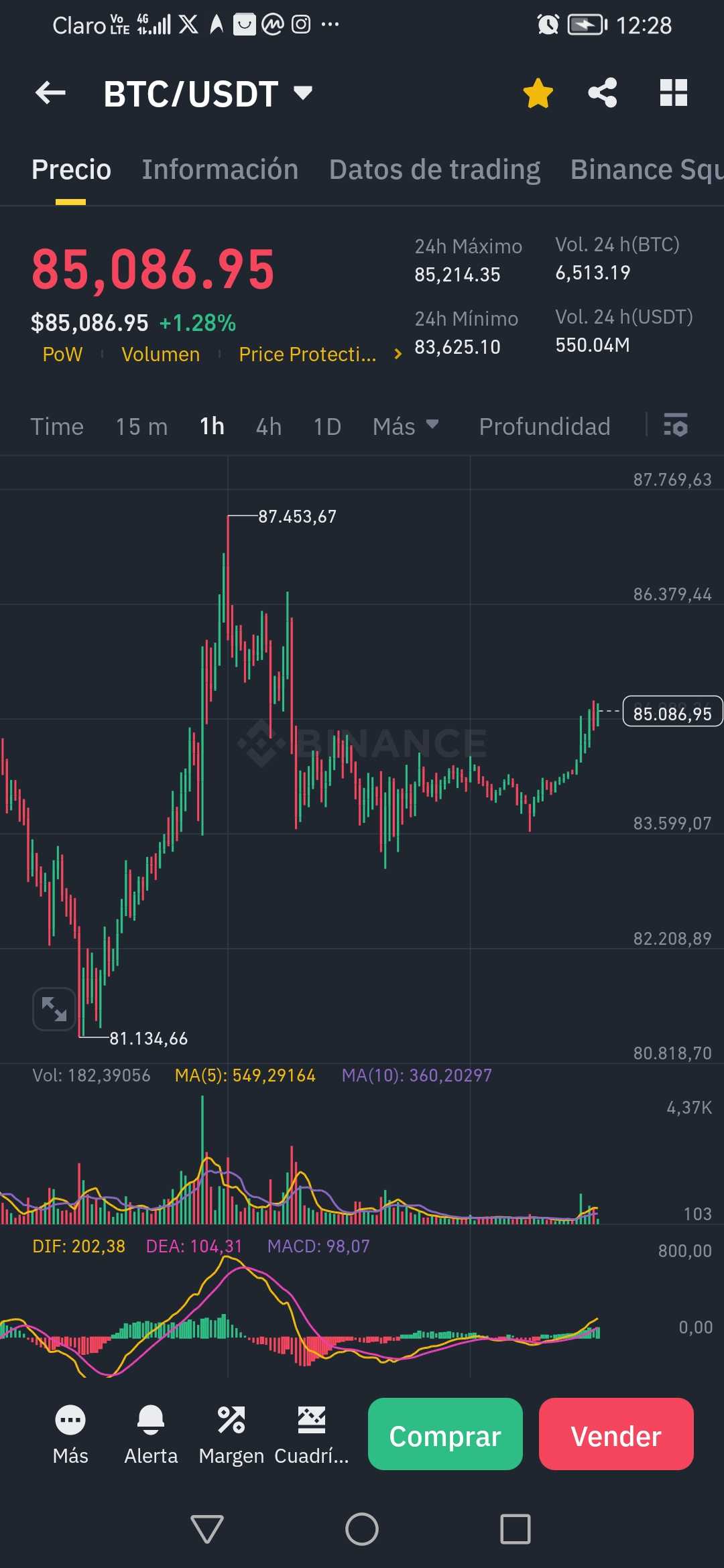724x1568 pixels.
Task: Tap the Más three-dots icon
Action: point(70,1420)
